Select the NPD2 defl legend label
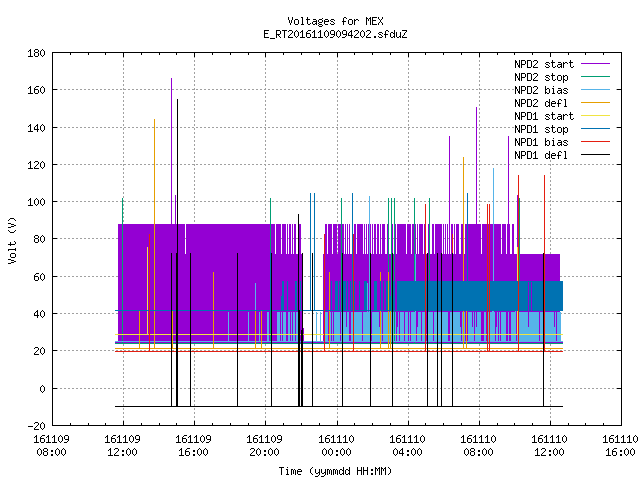Screen dimensions: 640x480 click(541, 103)
